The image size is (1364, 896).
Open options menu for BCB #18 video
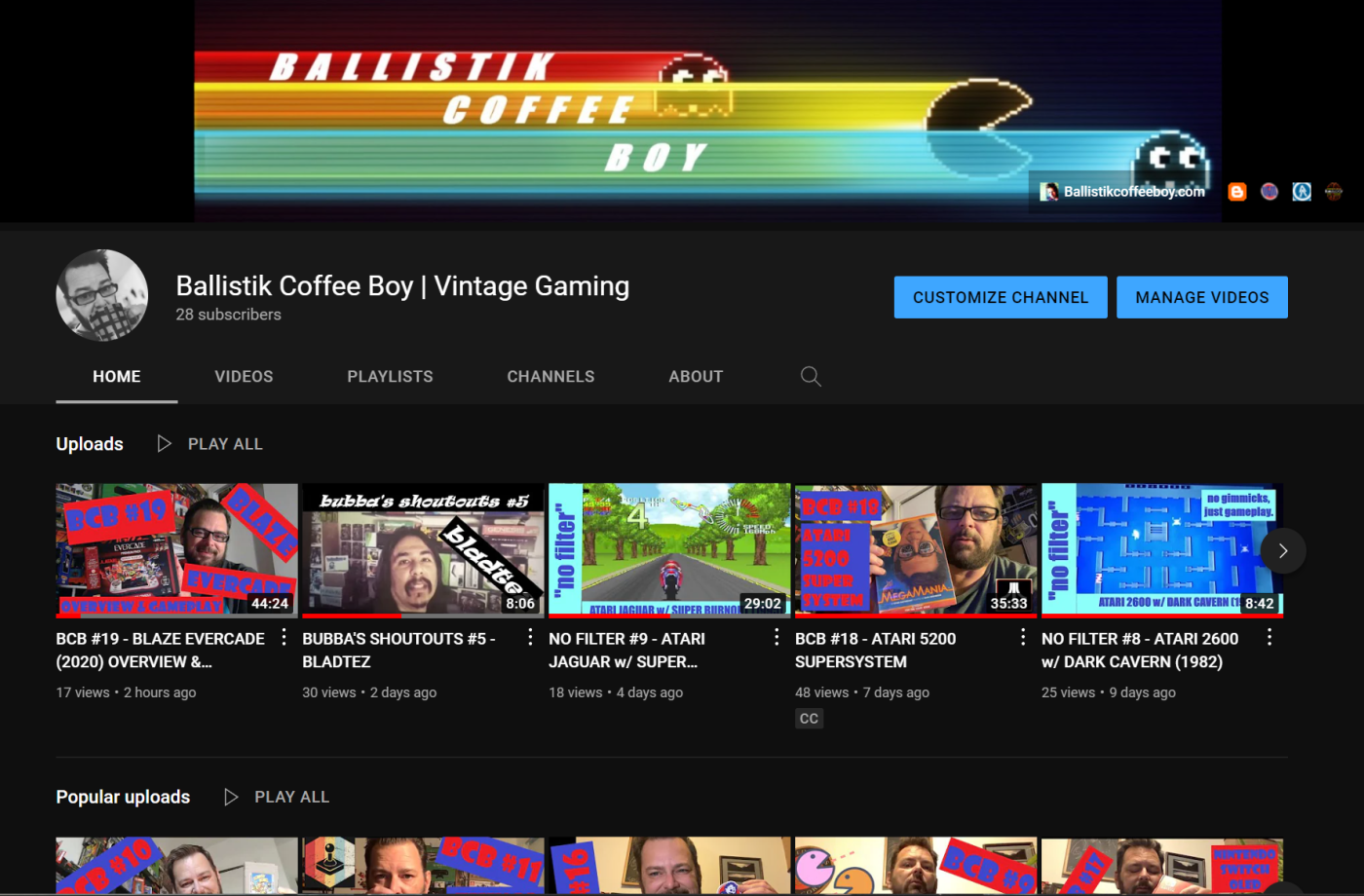(x=1023, y=637)
